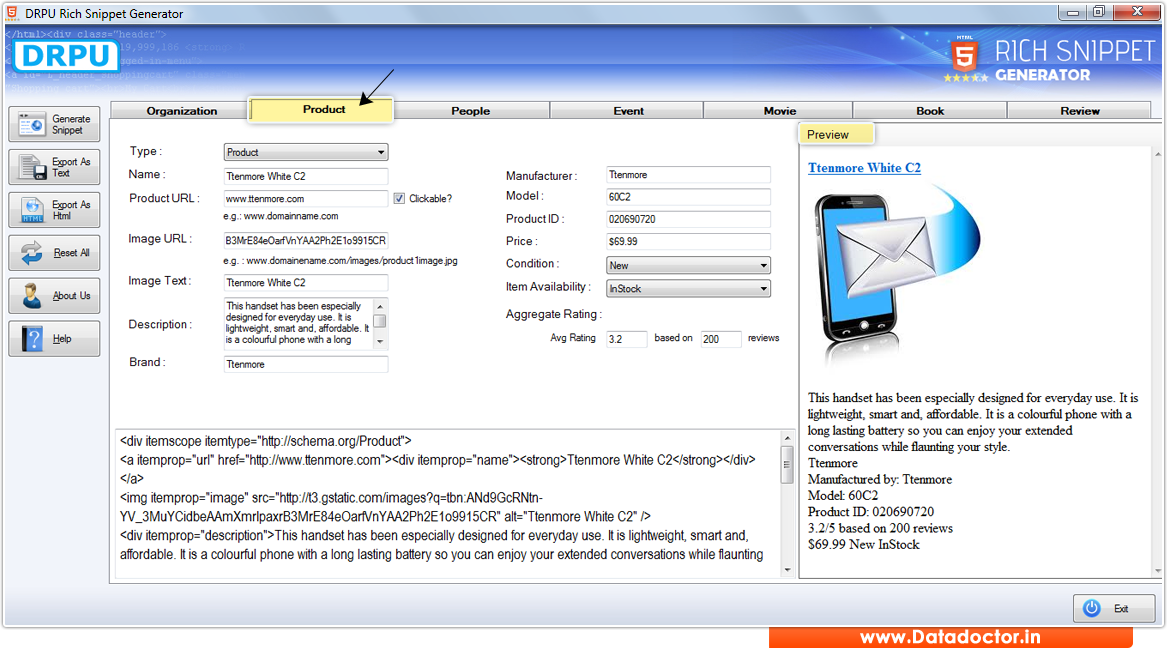Click the Description scrollbar down arrow
The width and height of the screenshot is (1167, 648).
coord(380,341)
